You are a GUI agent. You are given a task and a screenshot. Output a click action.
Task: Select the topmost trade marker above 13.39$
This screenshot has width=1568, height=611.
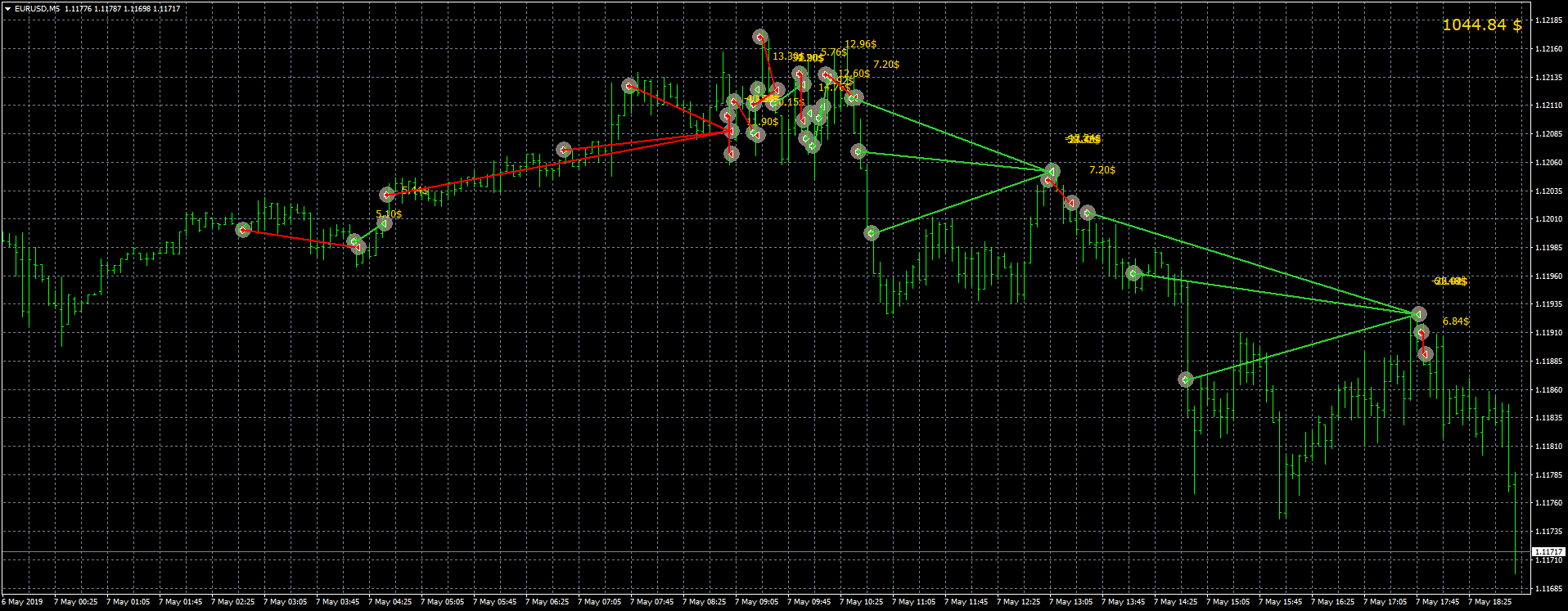(760, 37)
